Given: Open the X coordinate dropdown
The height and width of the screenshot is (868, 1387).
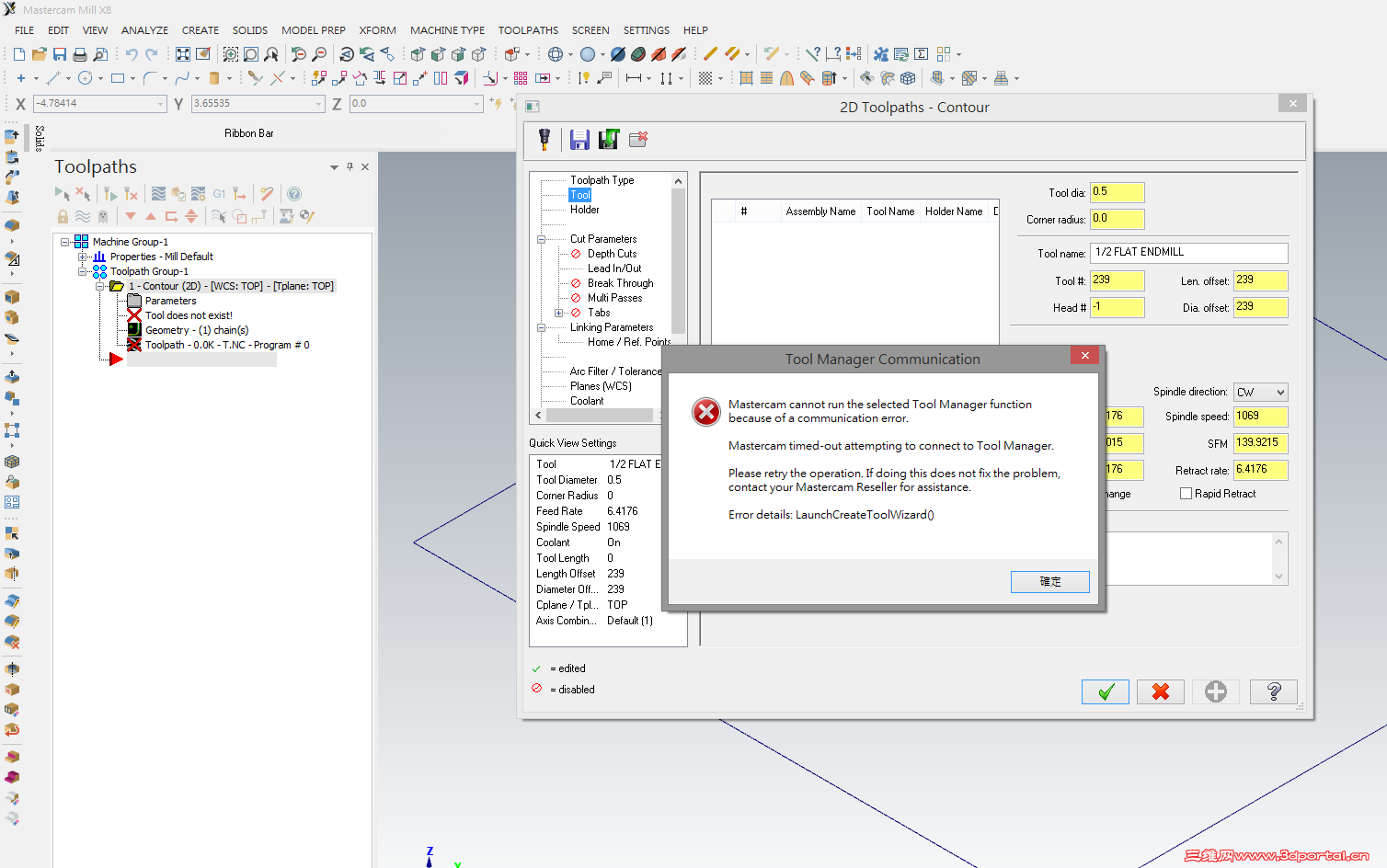Looking at the screenshot, I should 160,104.
